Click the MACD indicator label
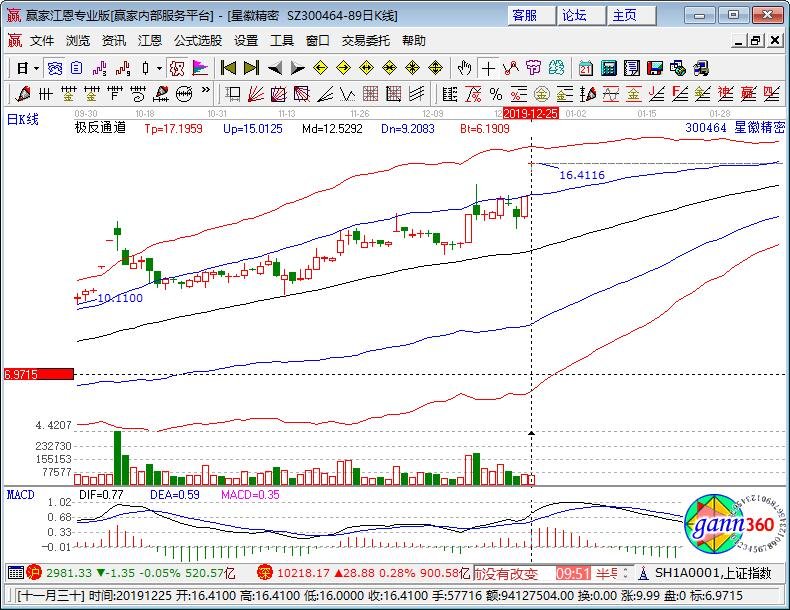Screen dimensions: 790x610 21,495
